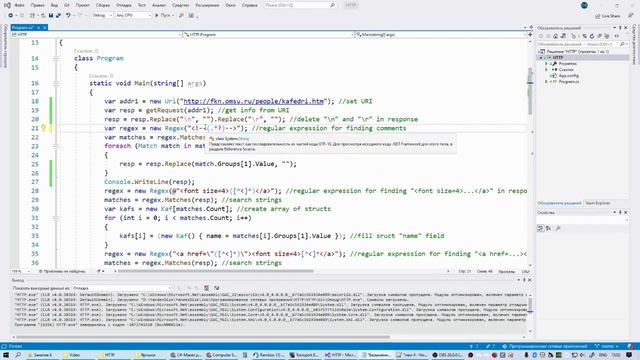Expand the Program.cs tree node
The width and height of the screenshot is (640, 360).
point(547,82)
